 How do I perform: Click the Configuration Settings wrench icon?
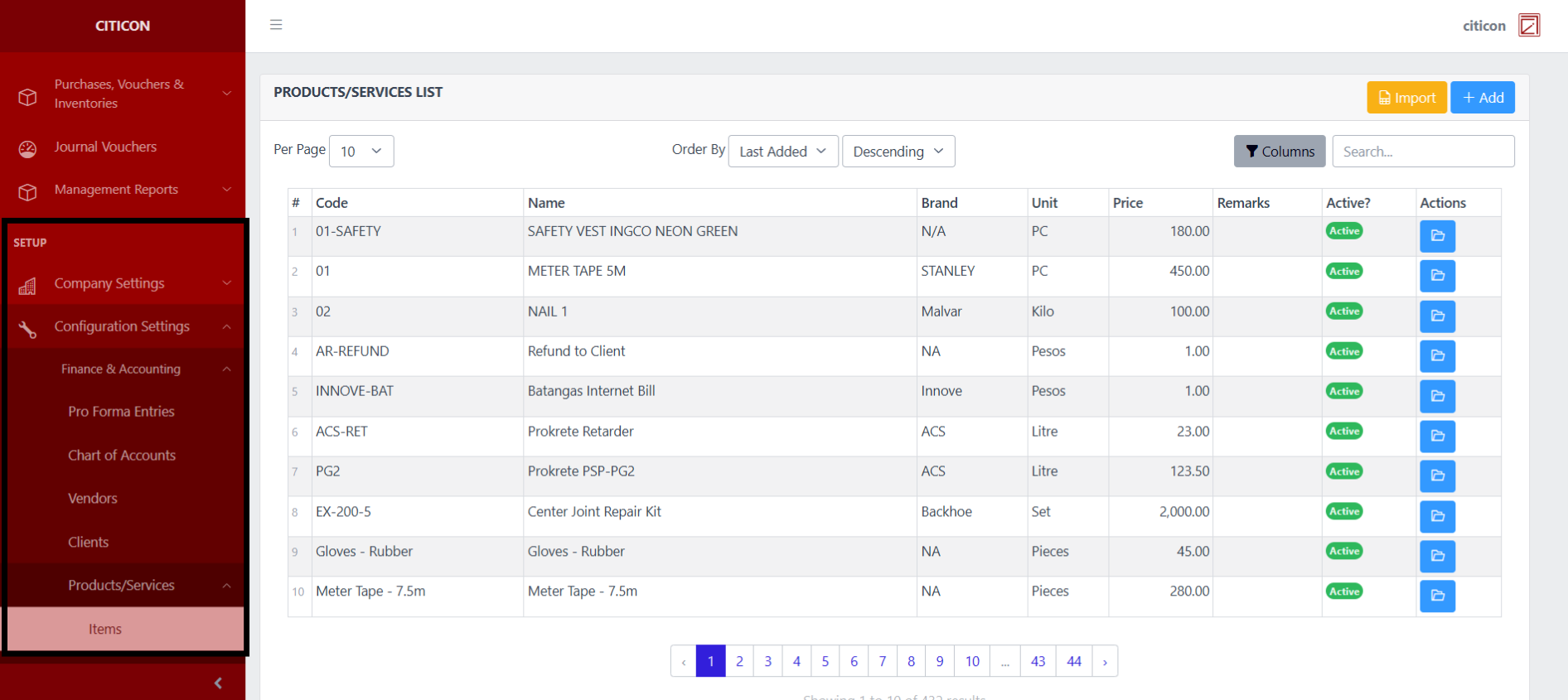[x=27, y=329]
